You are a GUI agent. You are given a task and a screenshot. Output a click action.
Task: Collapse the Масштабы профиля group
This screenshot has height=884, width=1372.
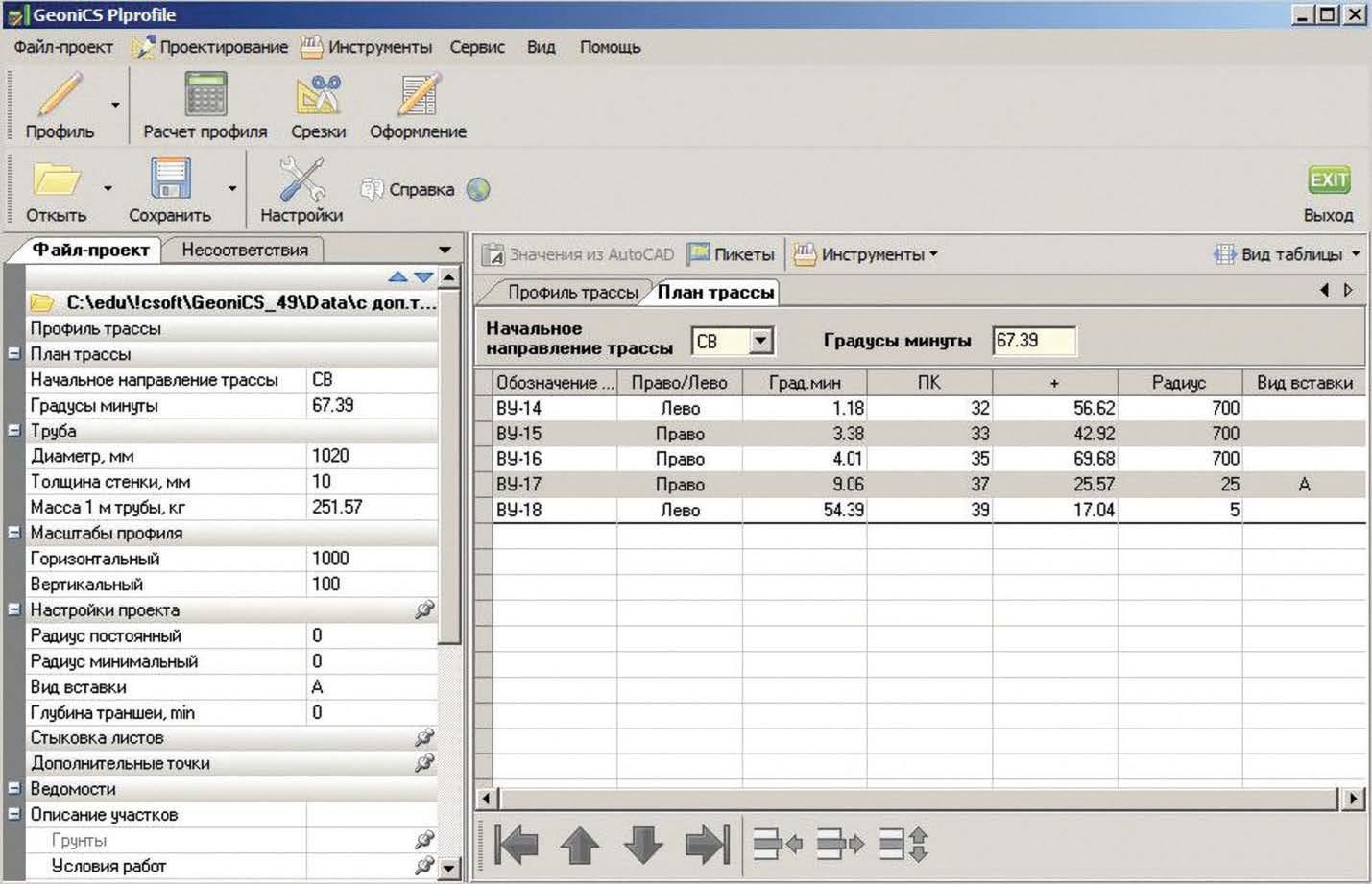(x=14, y=533)
